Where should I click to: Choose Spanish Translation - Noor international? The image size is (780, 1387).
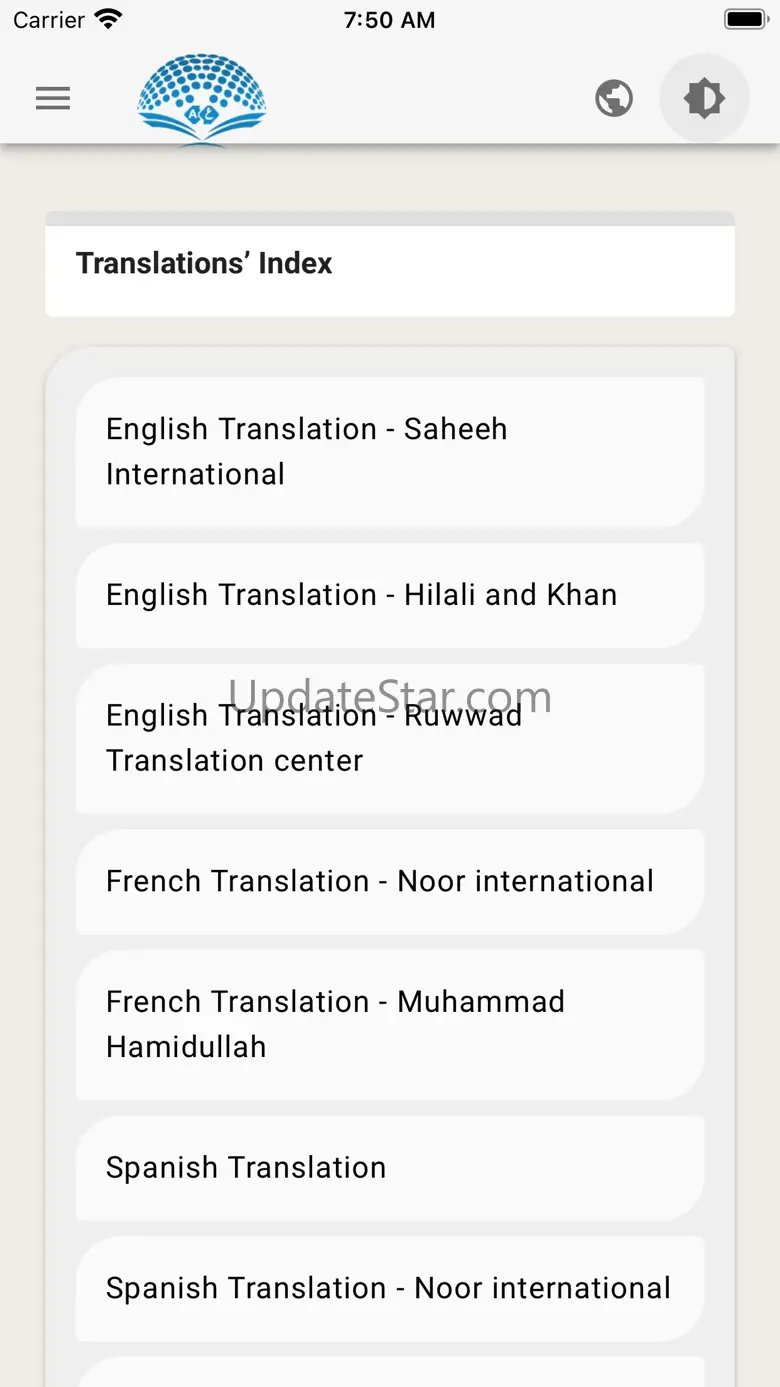point(390,1288)
